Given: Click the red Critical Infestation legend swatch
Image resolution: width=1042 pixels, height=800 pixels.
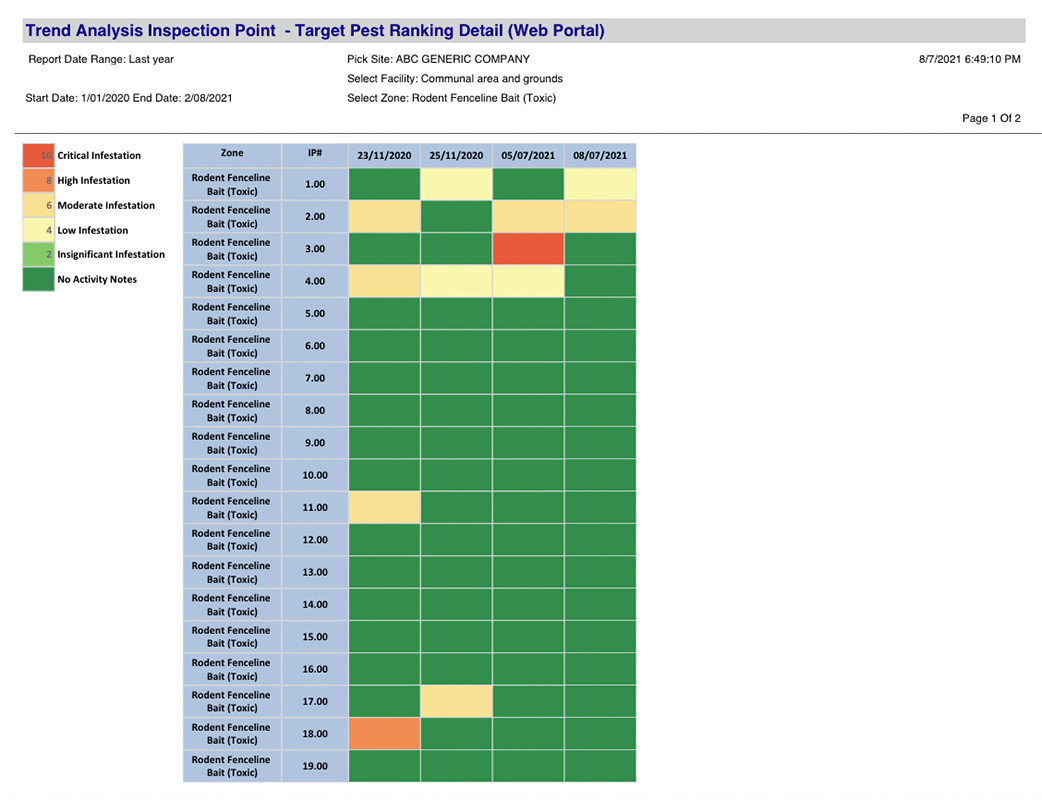Looking at the screenshot, I should (38, 156).
